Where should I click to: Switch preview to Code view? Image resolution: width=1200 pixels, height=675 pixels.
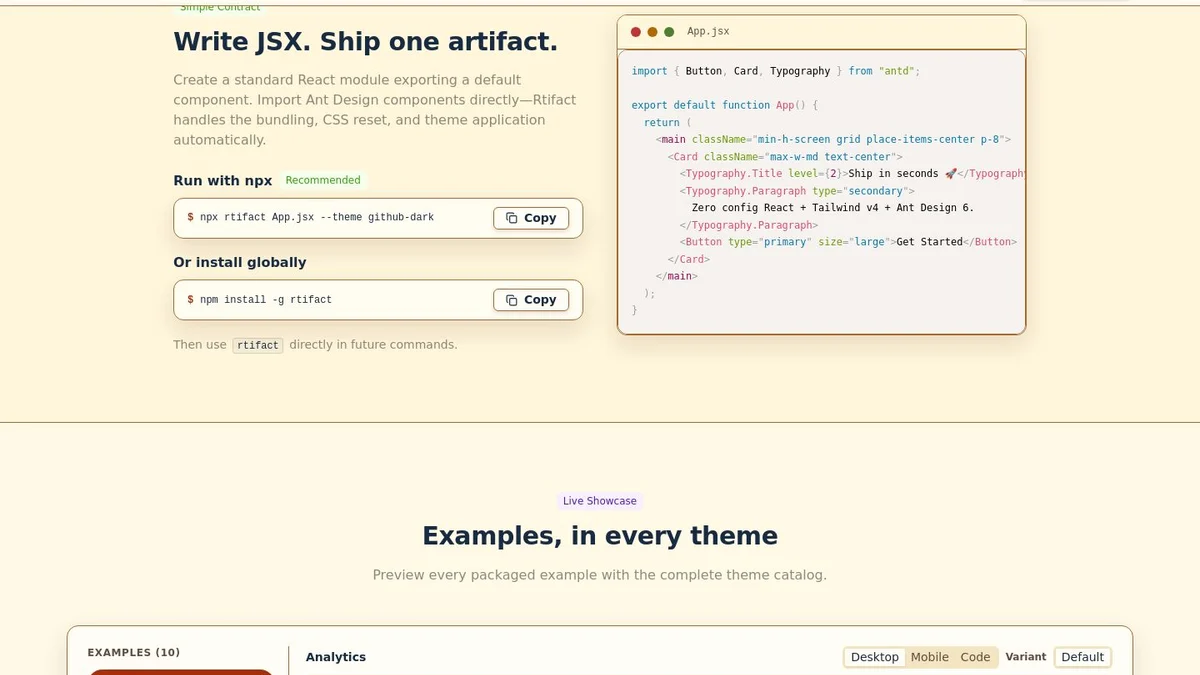click(x=975, y=657)
